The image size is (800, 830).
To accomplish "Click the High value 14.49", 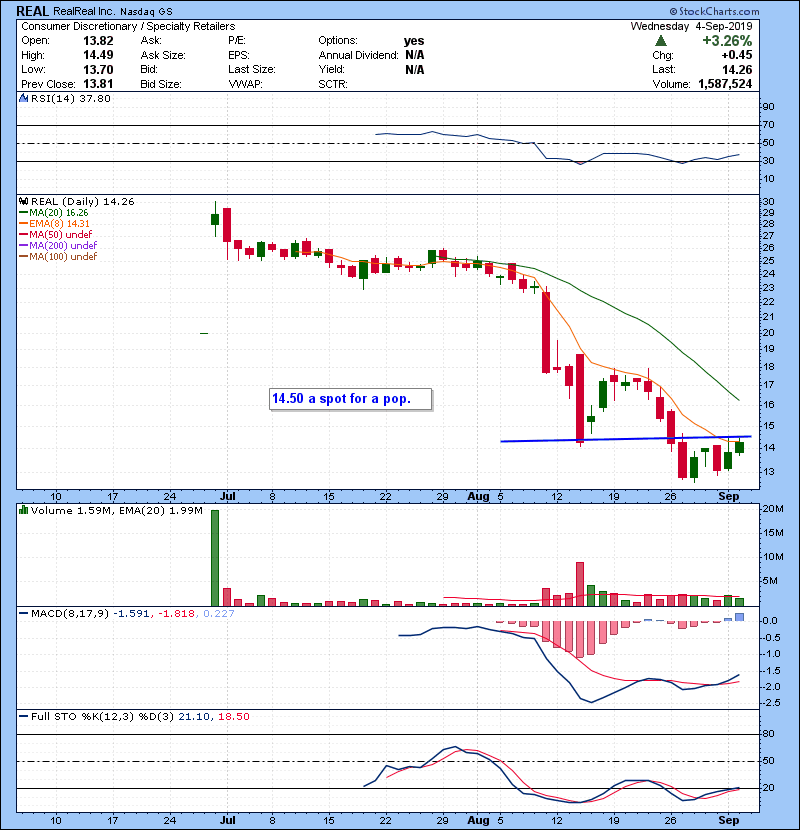I will 98,55.
